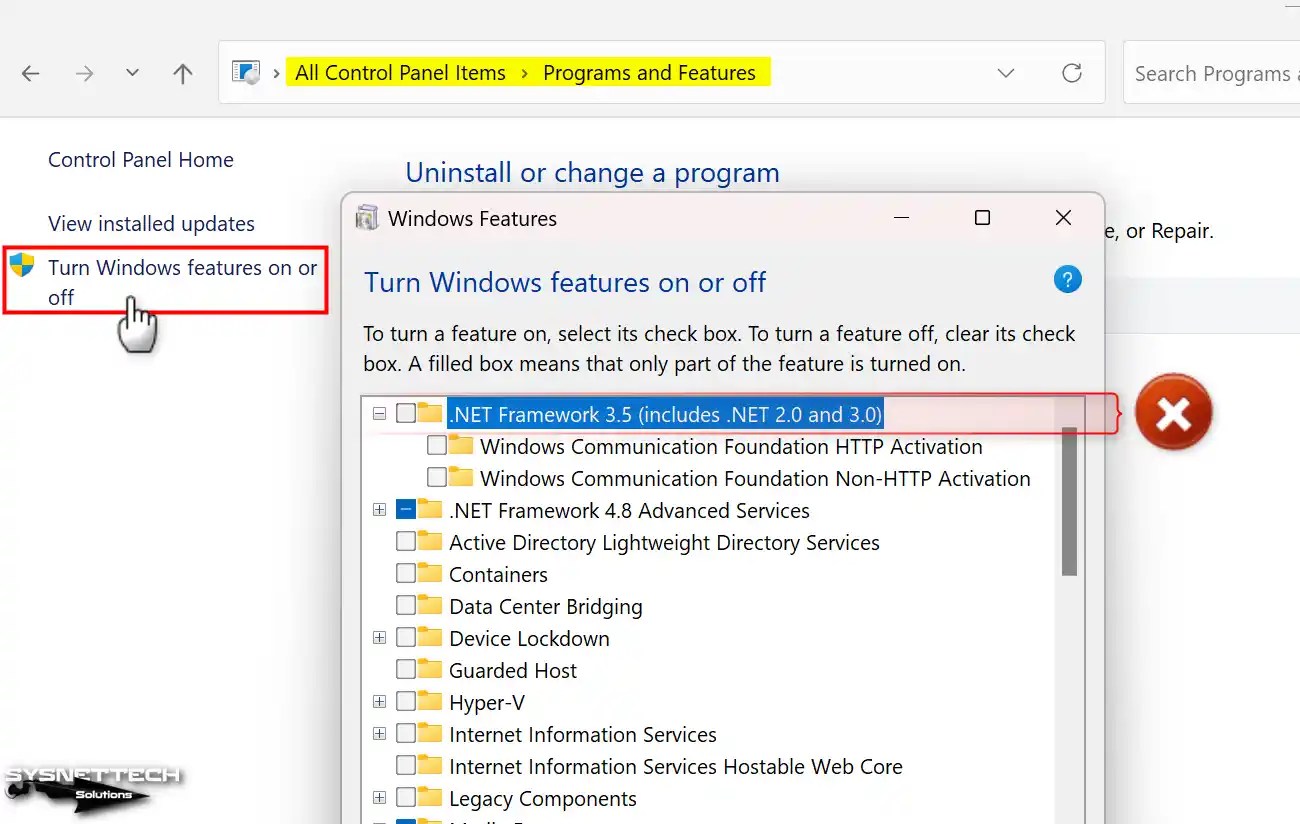Screen dimensions: 1300x824
Task: Select the Internet Information Services label
Action: click(583, 734)
